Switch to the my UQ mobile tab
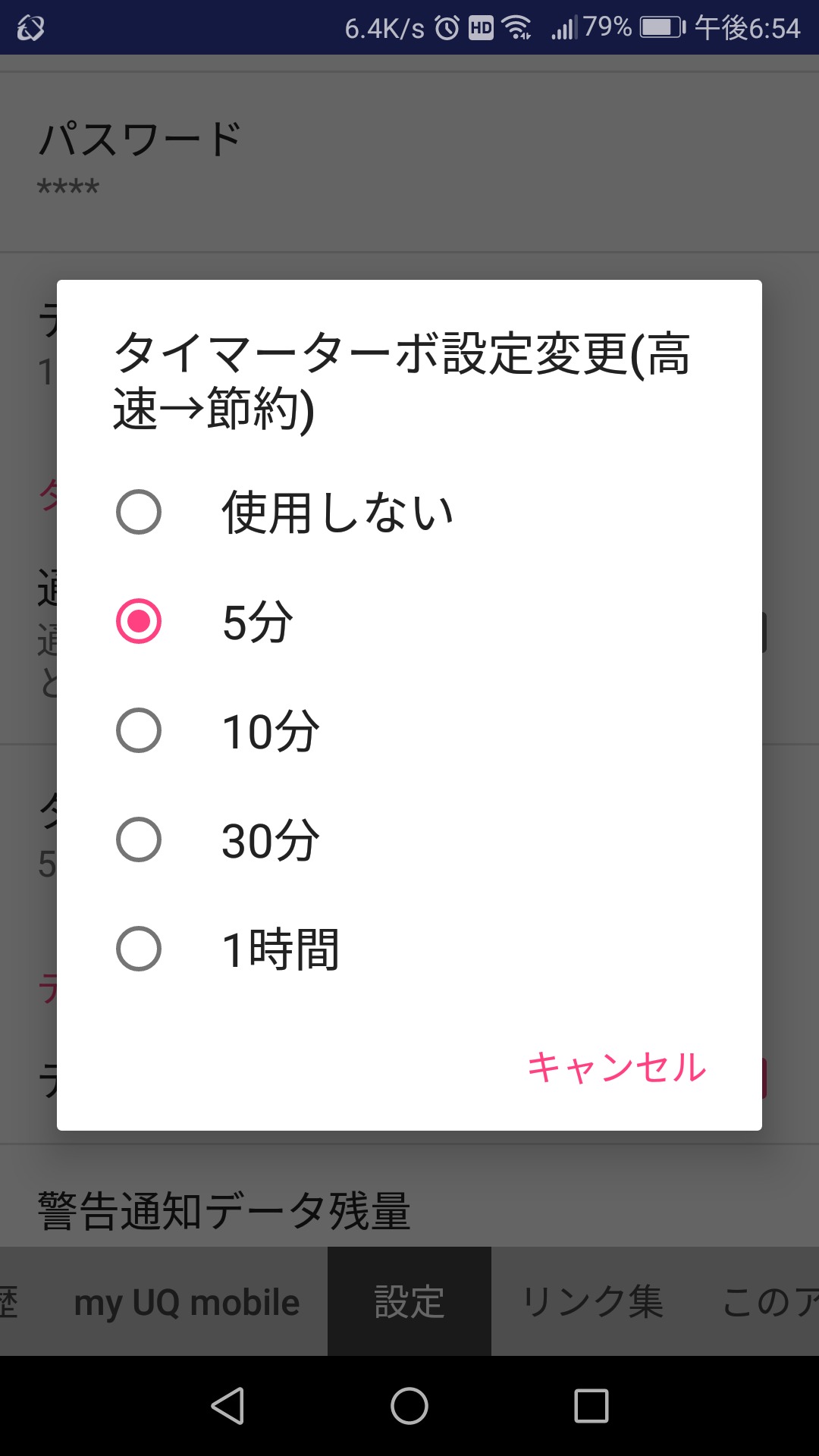Image resolution: width=819 pixels, height=1456 pixels. (187, 1302)
